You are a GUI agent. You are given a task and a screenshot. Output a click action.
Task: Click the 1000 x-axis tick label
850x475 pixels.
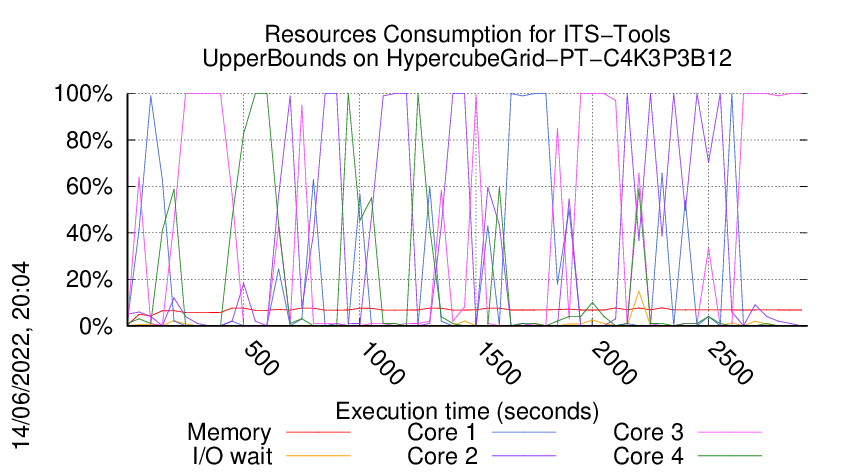pos(382,363)
